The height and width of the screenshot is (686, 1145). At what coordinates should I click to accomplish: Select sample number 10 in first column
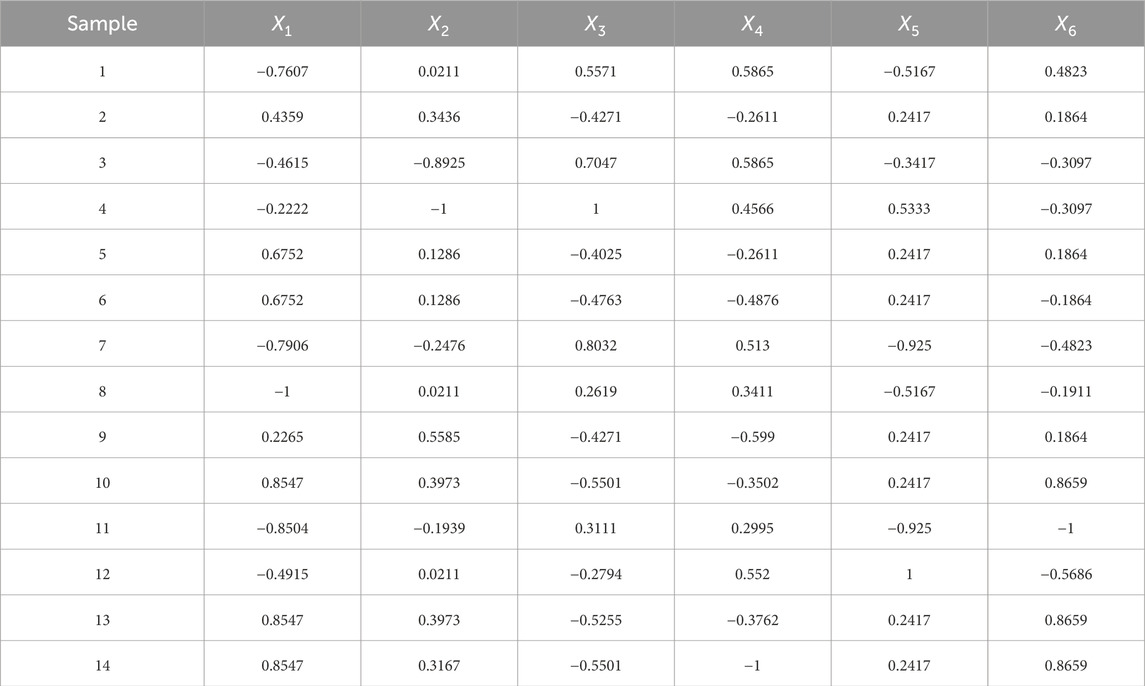click(x=102, y=483)
